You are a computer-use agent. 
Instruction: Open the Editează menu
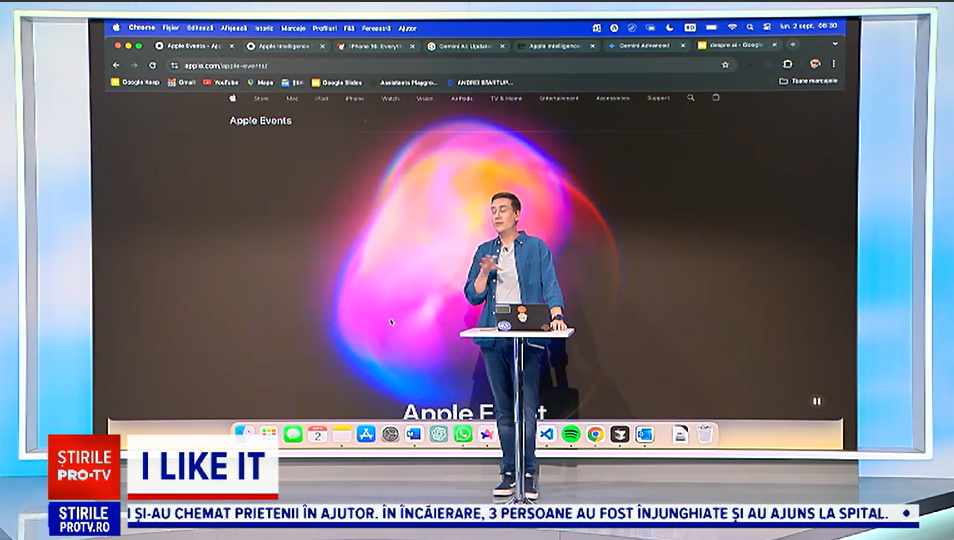pyautogui.click(x=200, y=28)
